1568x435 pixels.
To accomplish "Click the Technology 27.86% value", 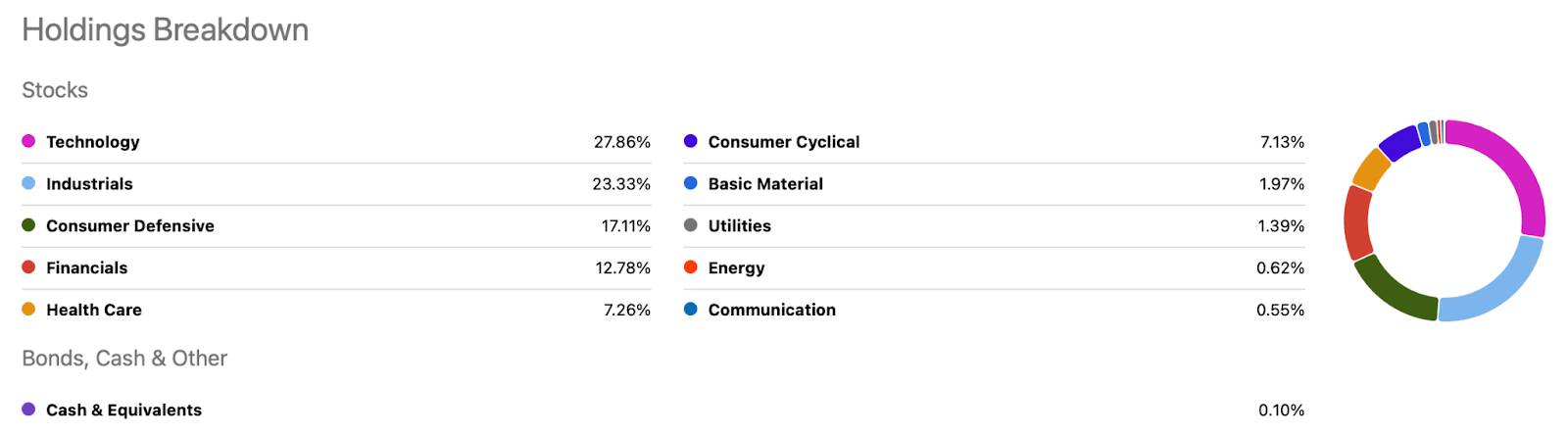I will pyautogui.click(x=621, y=142).
